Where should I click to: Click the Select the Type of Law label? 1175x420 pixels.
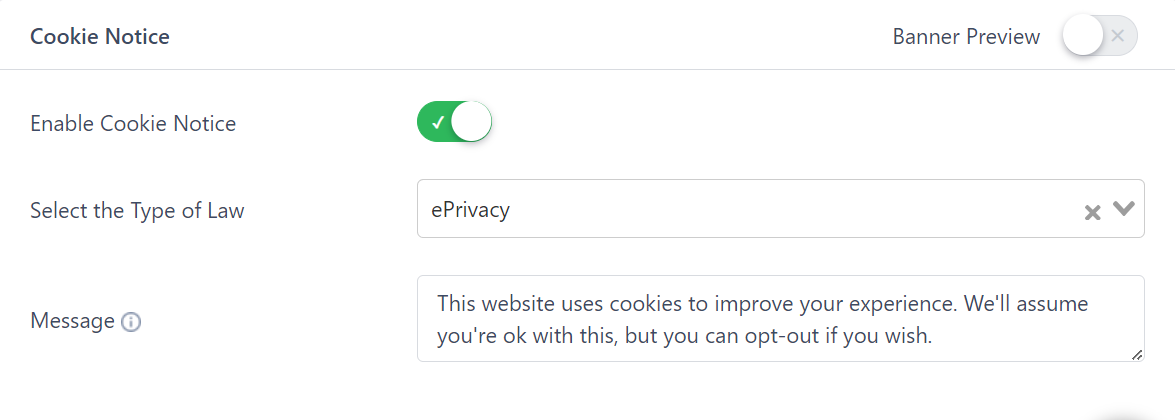[x=137, y=209]
